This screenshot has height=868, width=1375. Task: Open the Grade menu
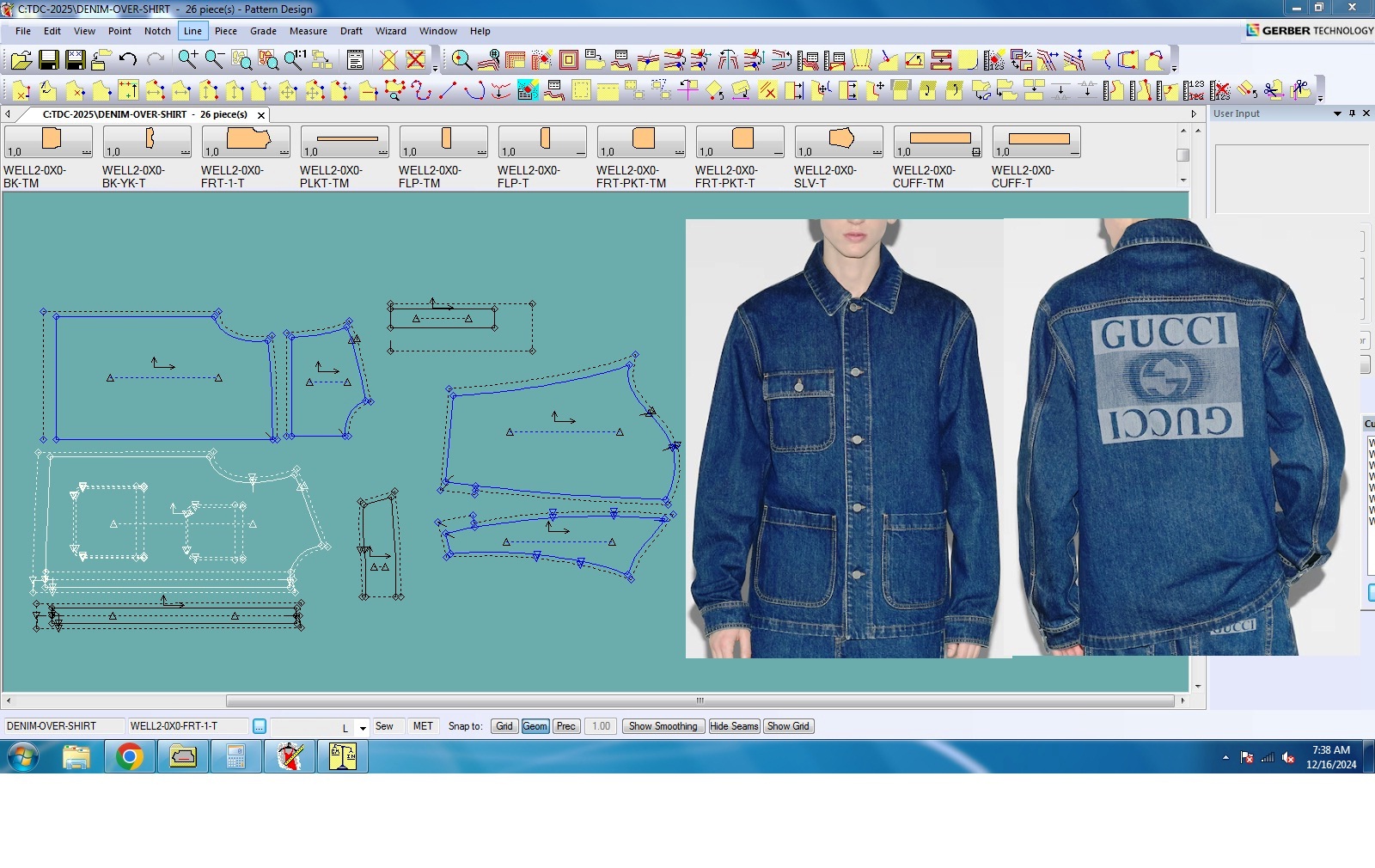263,31
